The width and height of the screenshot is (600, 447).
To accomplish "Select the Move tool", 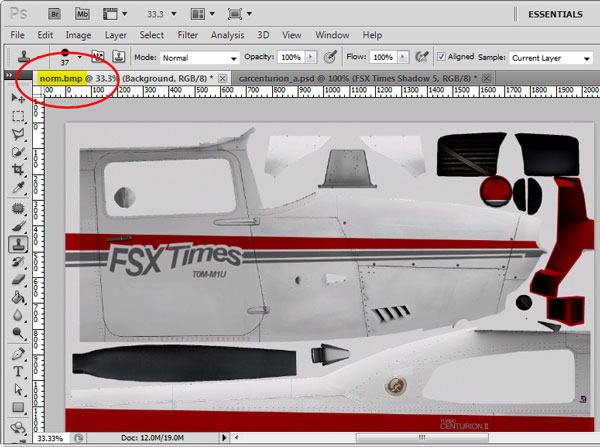I will tap(18, 98).
